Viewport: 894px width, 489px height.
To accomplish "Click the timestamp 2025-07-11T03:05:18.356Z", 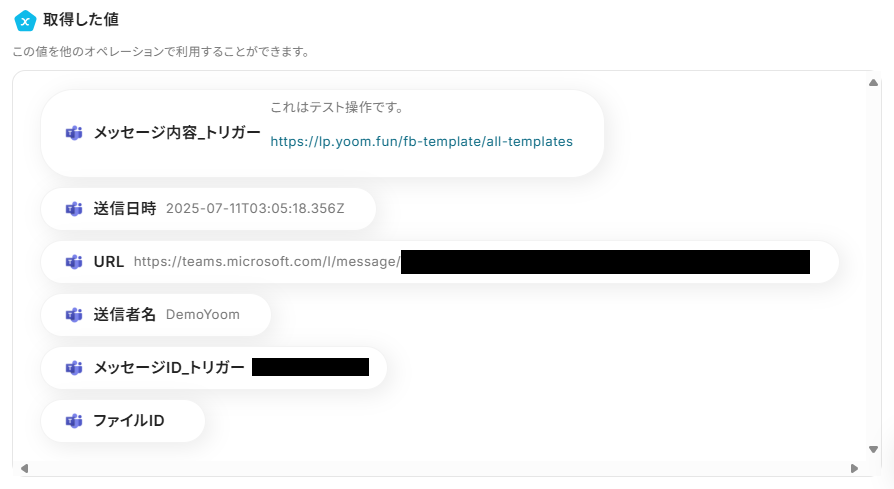I will click(255, 209).
